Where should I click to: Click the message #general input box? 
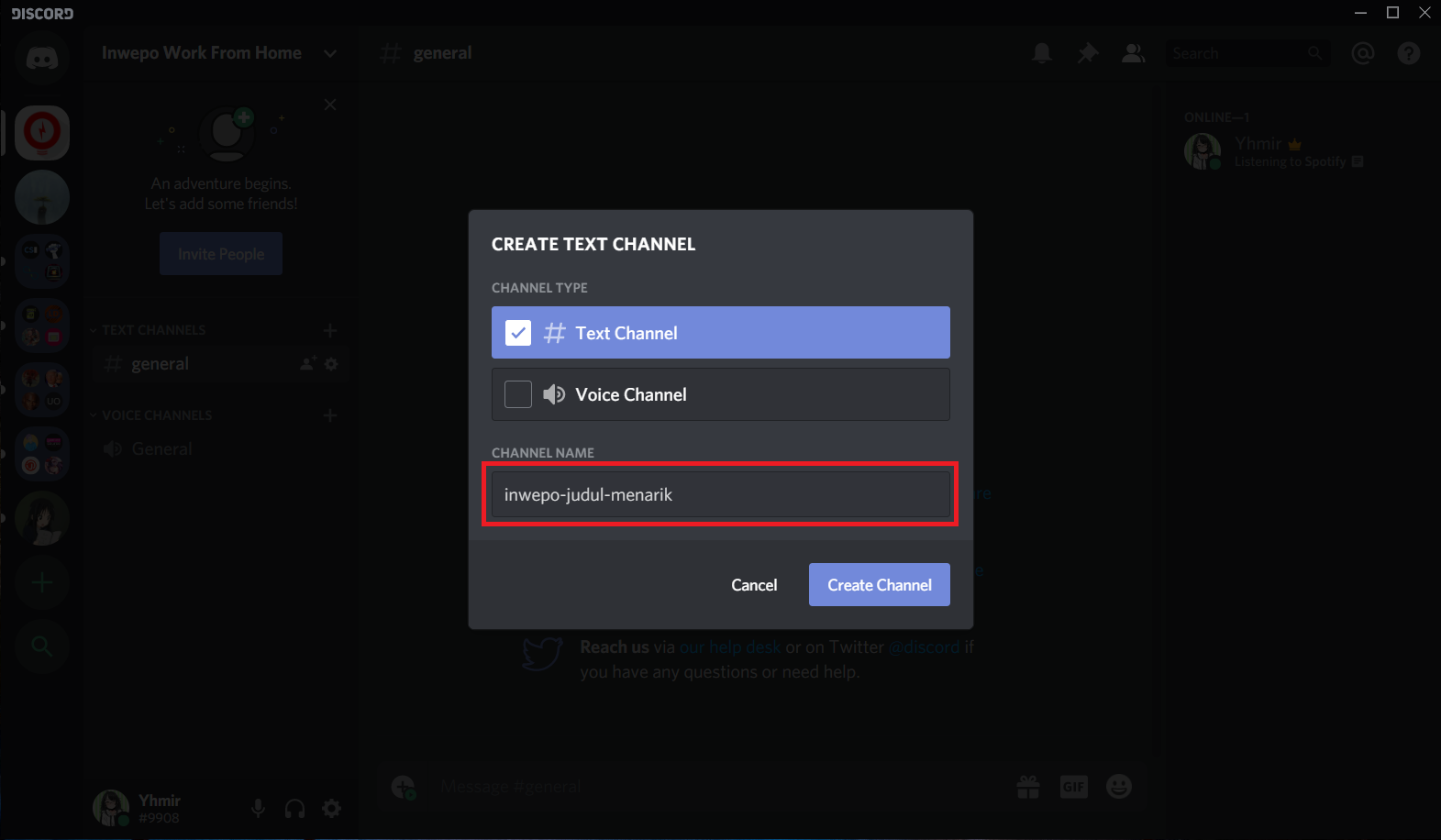click(x=715, y=786)
